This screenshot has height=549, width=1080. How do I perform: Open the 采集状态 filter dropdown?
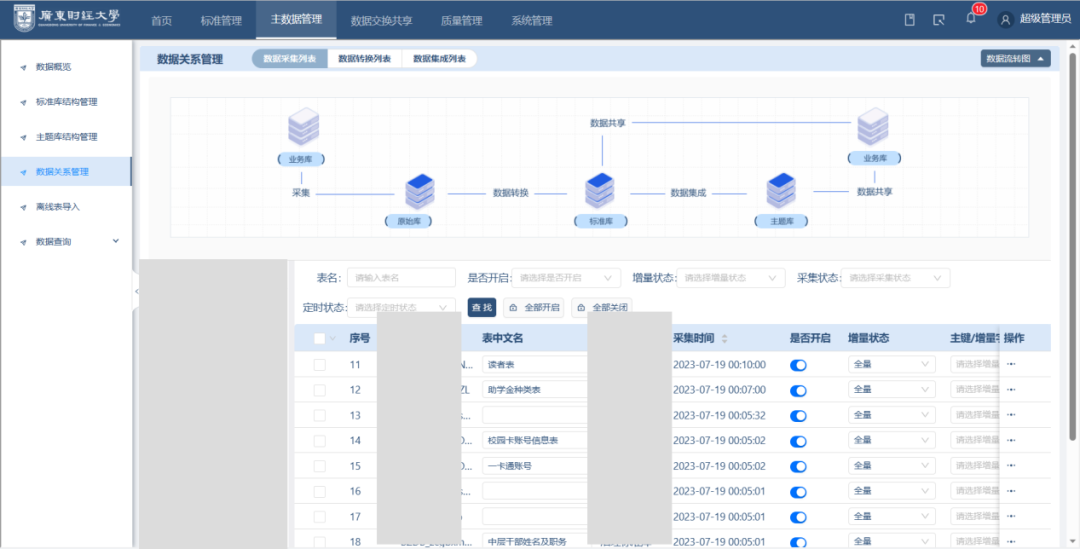point(895,278)
